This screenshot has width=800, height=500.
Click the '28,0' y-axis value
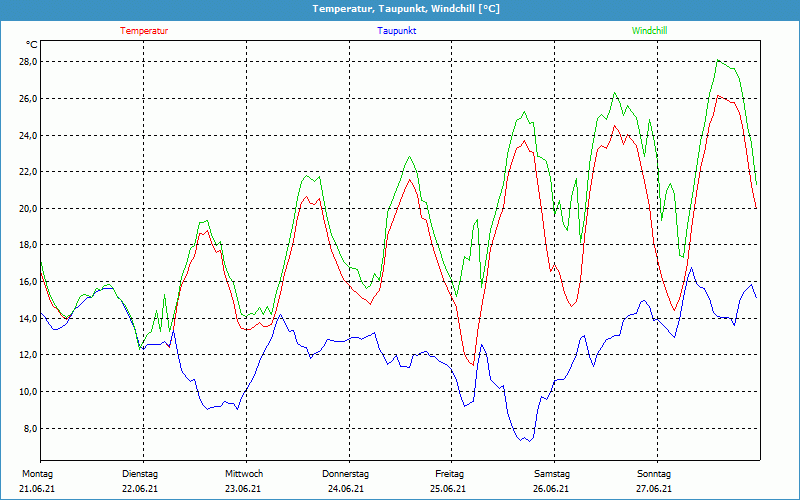coord(26,62)
